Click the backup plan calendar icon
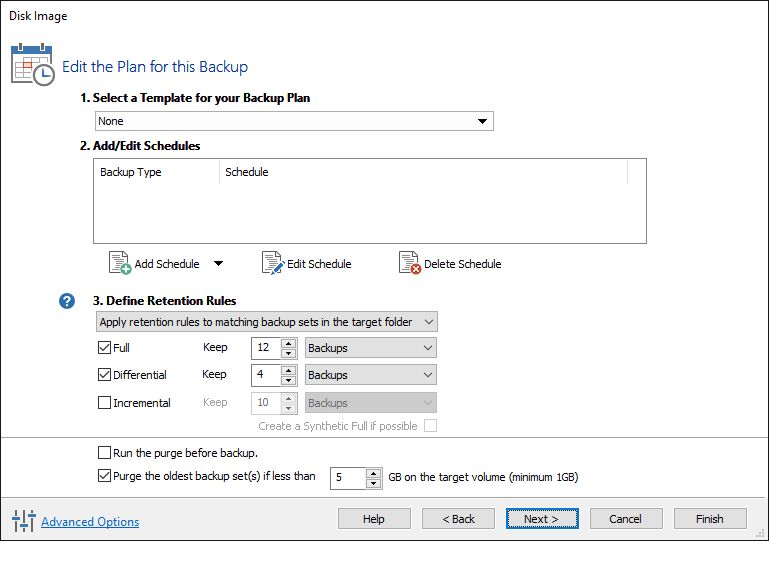The image size is (769, 576). (32, 64)
